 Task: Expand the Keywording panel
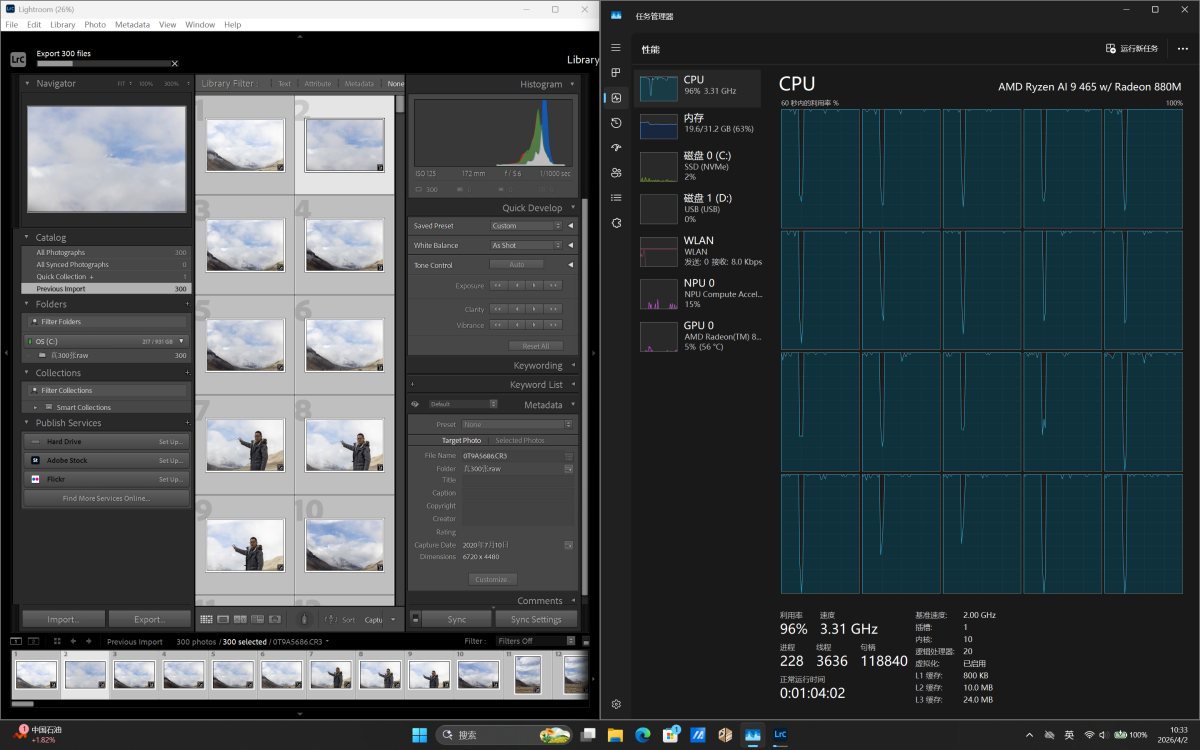[538, 366]
